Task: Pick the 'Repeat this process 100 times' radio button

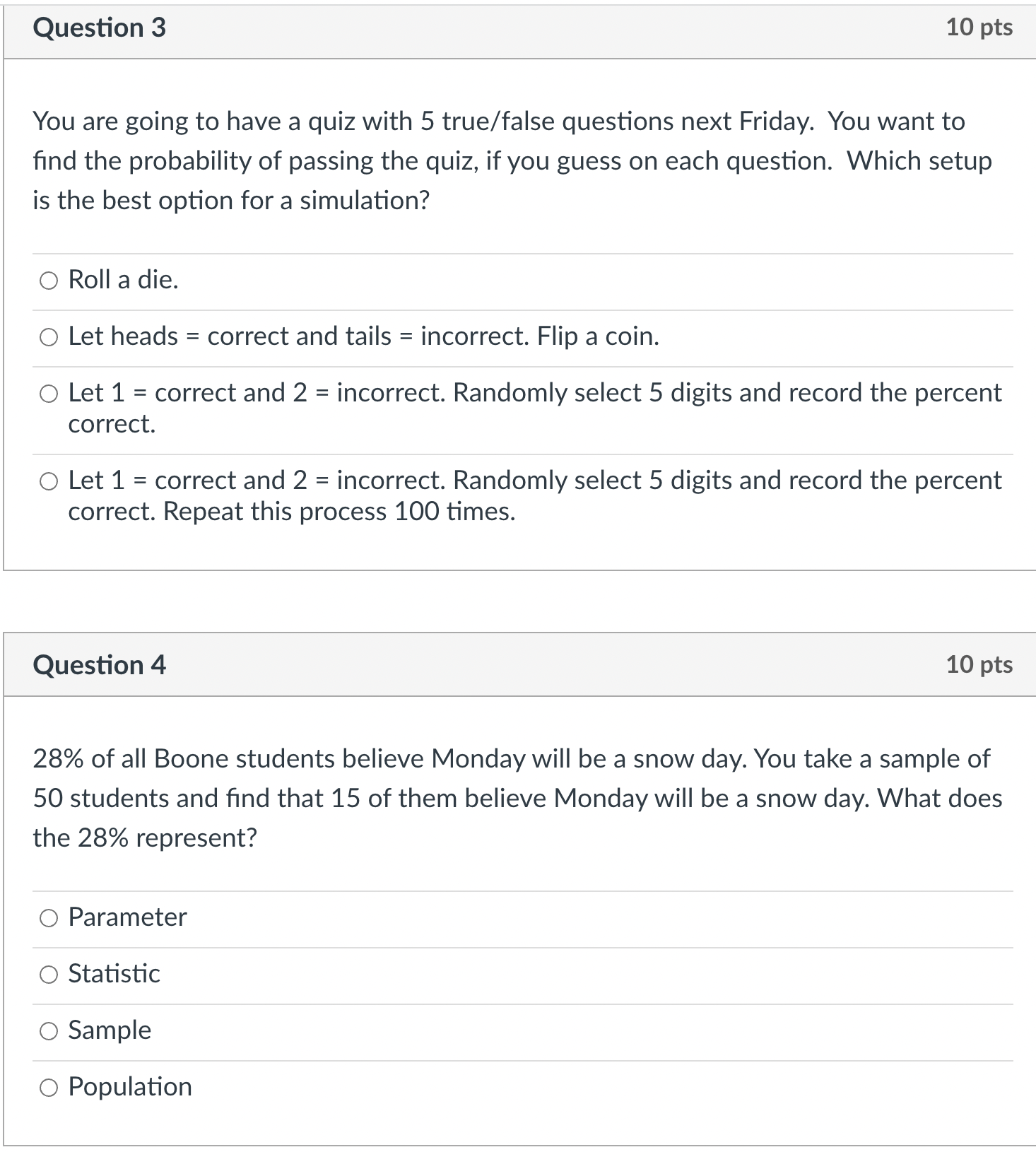Action: point(49,482)
